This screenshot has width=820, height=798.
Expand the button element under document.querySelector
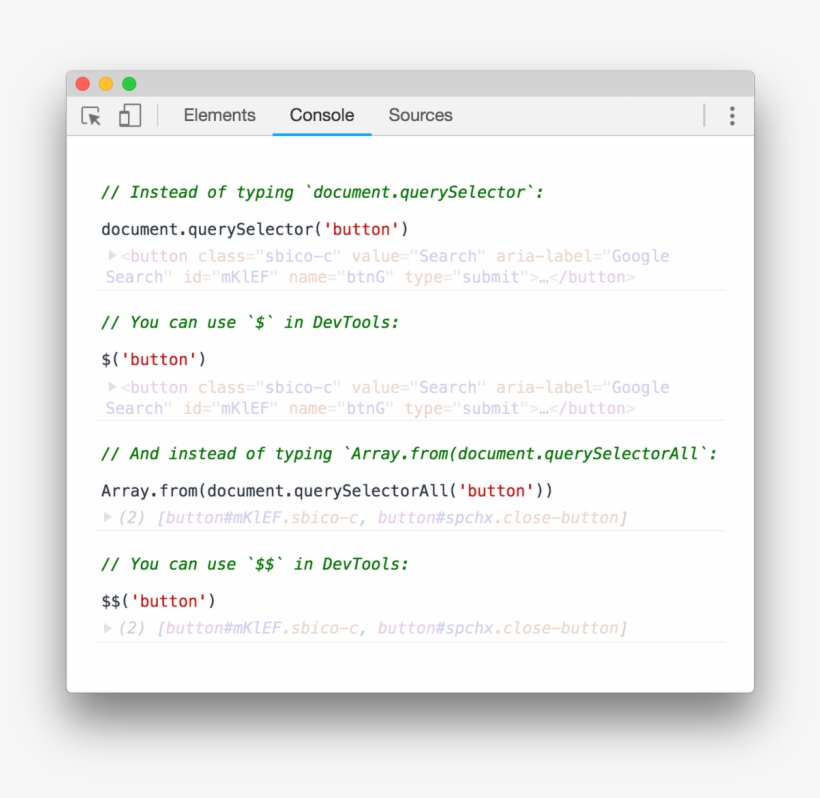click(x=112, y=255)
